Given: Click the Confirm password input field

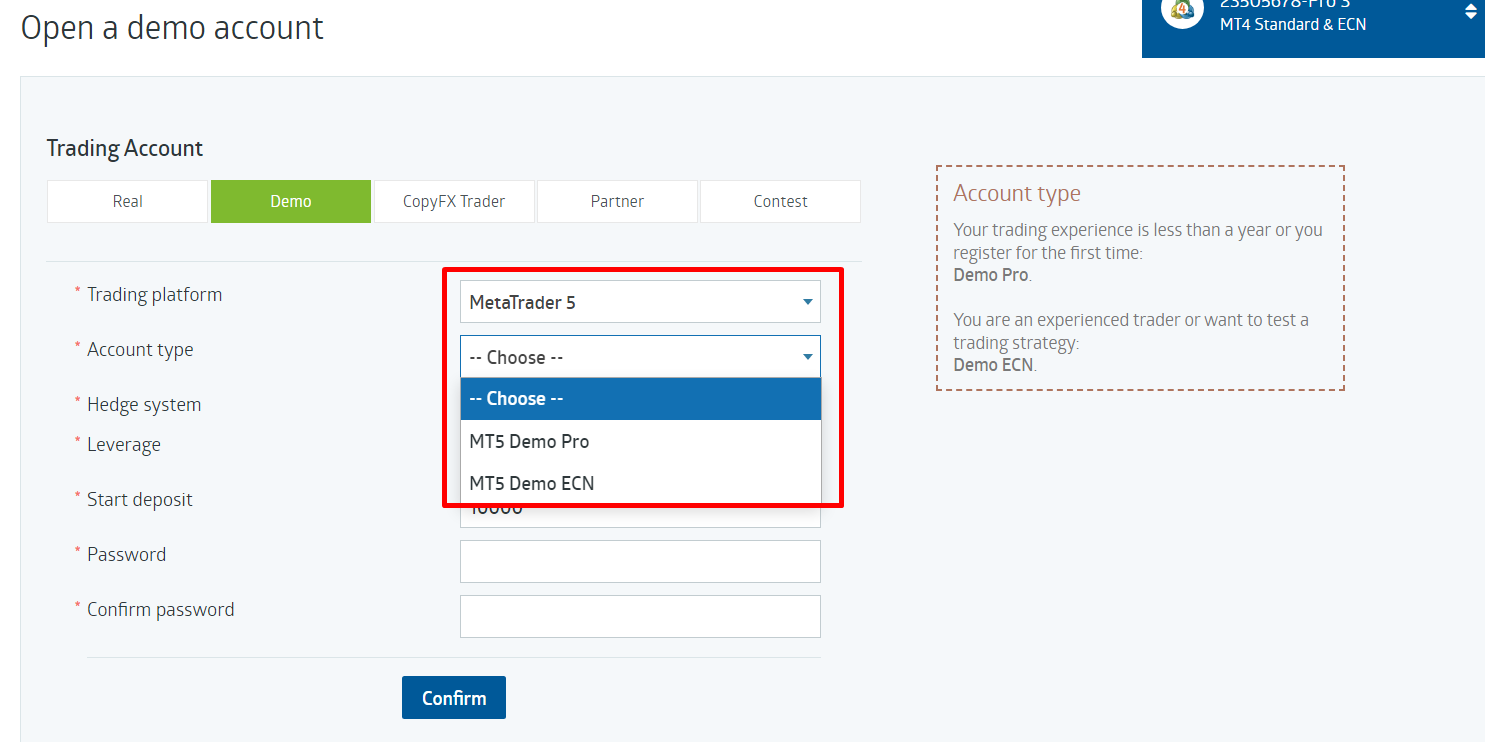Looking at the screenshot, I should (640, 617).
